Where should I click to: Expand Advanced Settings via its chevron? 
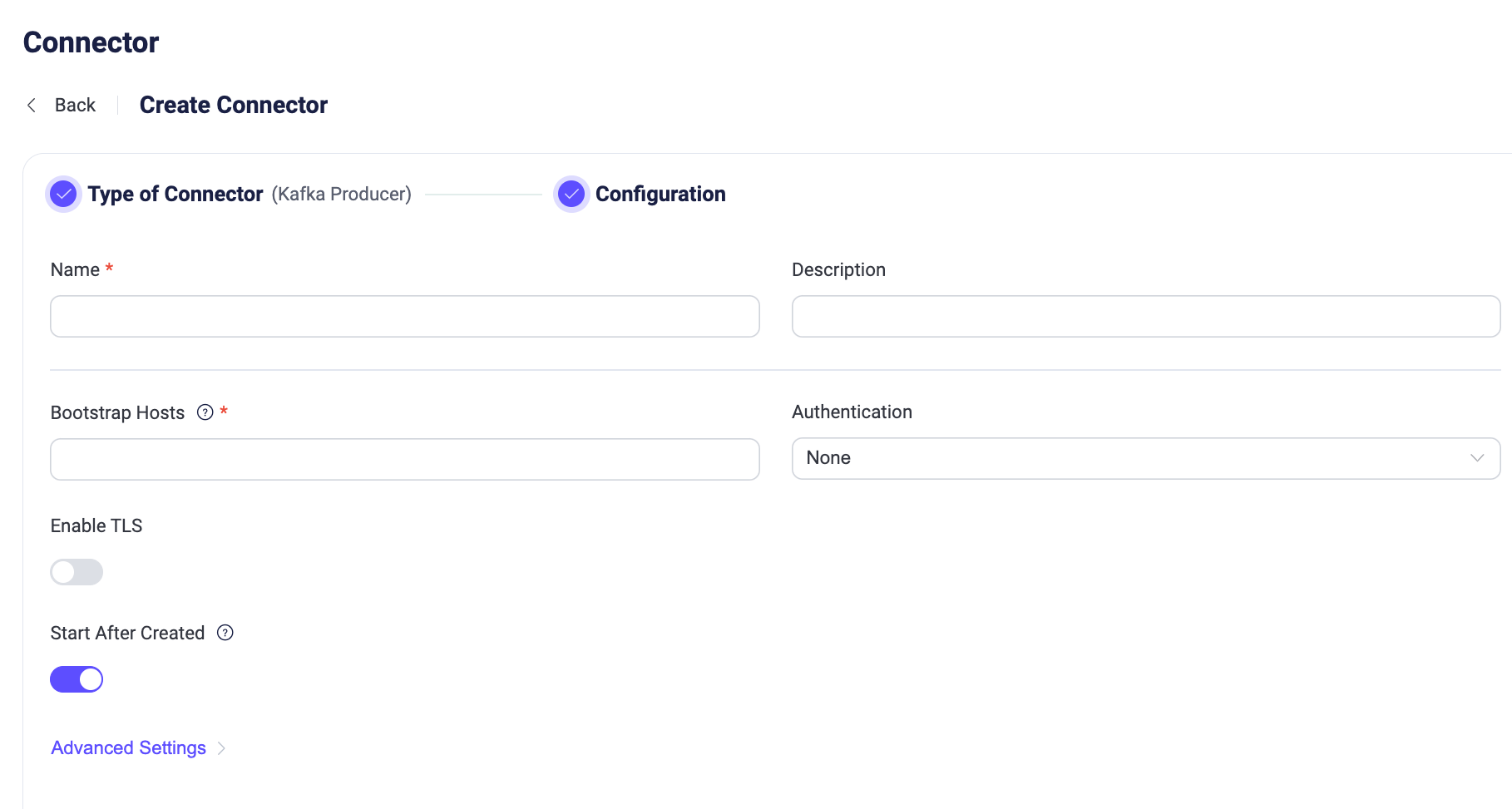tap(222, 748)
